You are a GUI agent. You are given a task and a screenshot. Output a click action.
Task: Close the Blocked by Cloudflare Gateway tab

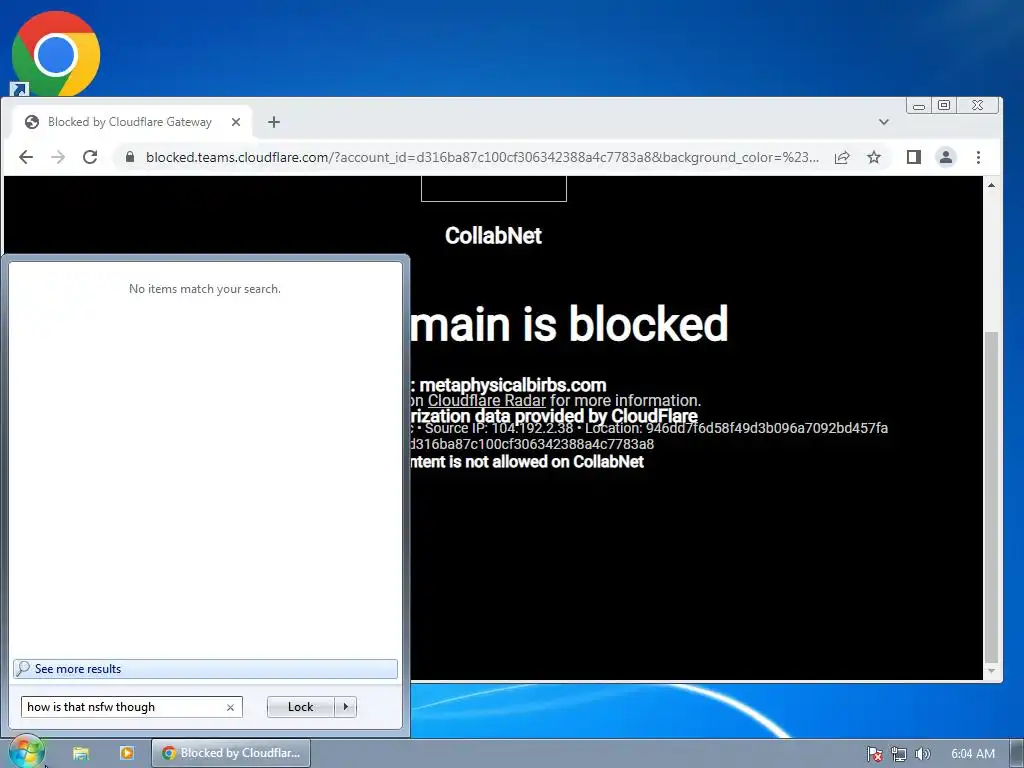click(x=236, y=122)
